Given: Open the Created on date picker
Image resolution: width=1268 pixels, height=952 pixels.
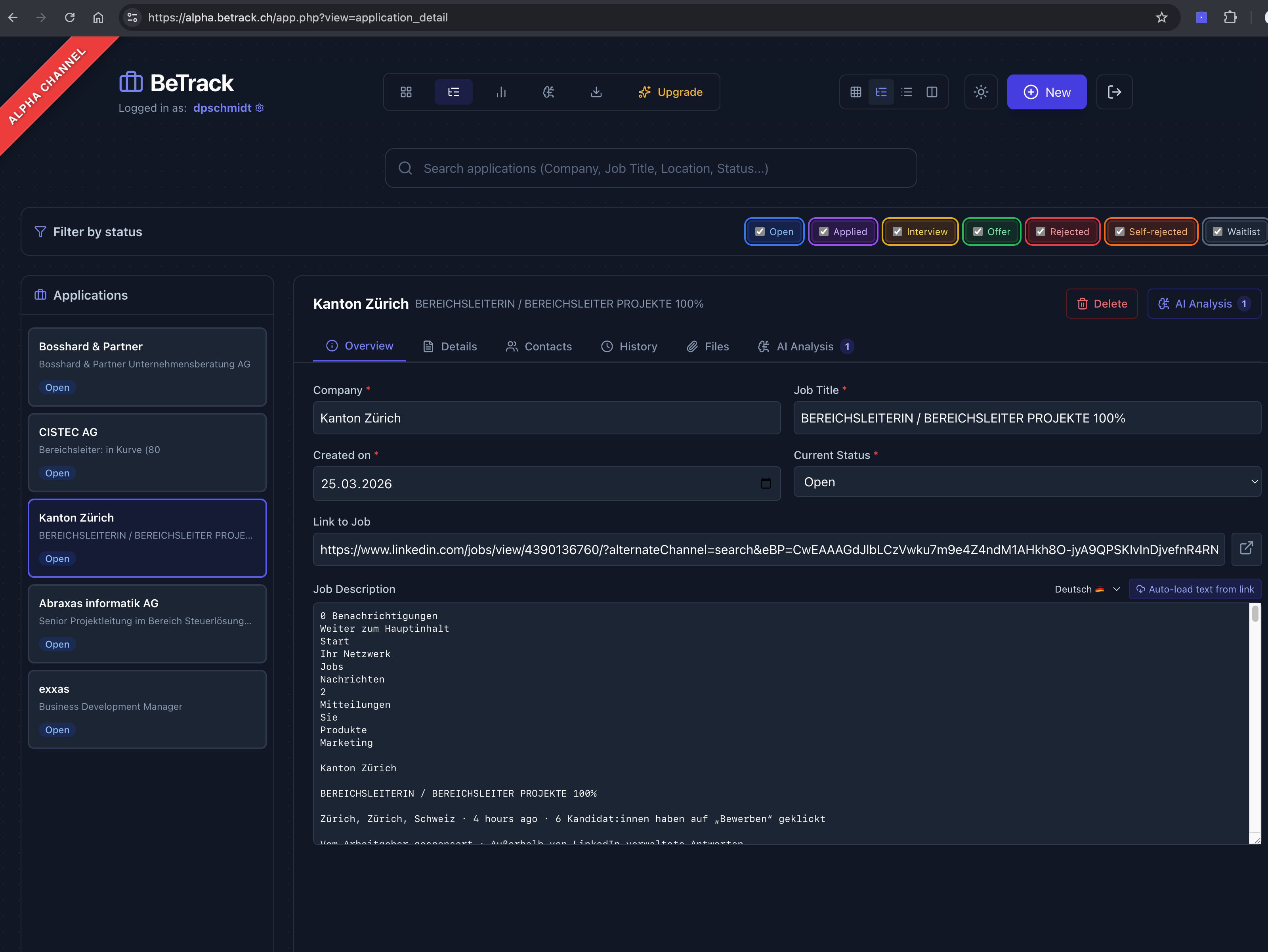Looking at the screenshot, I should (x=766, y=484).
